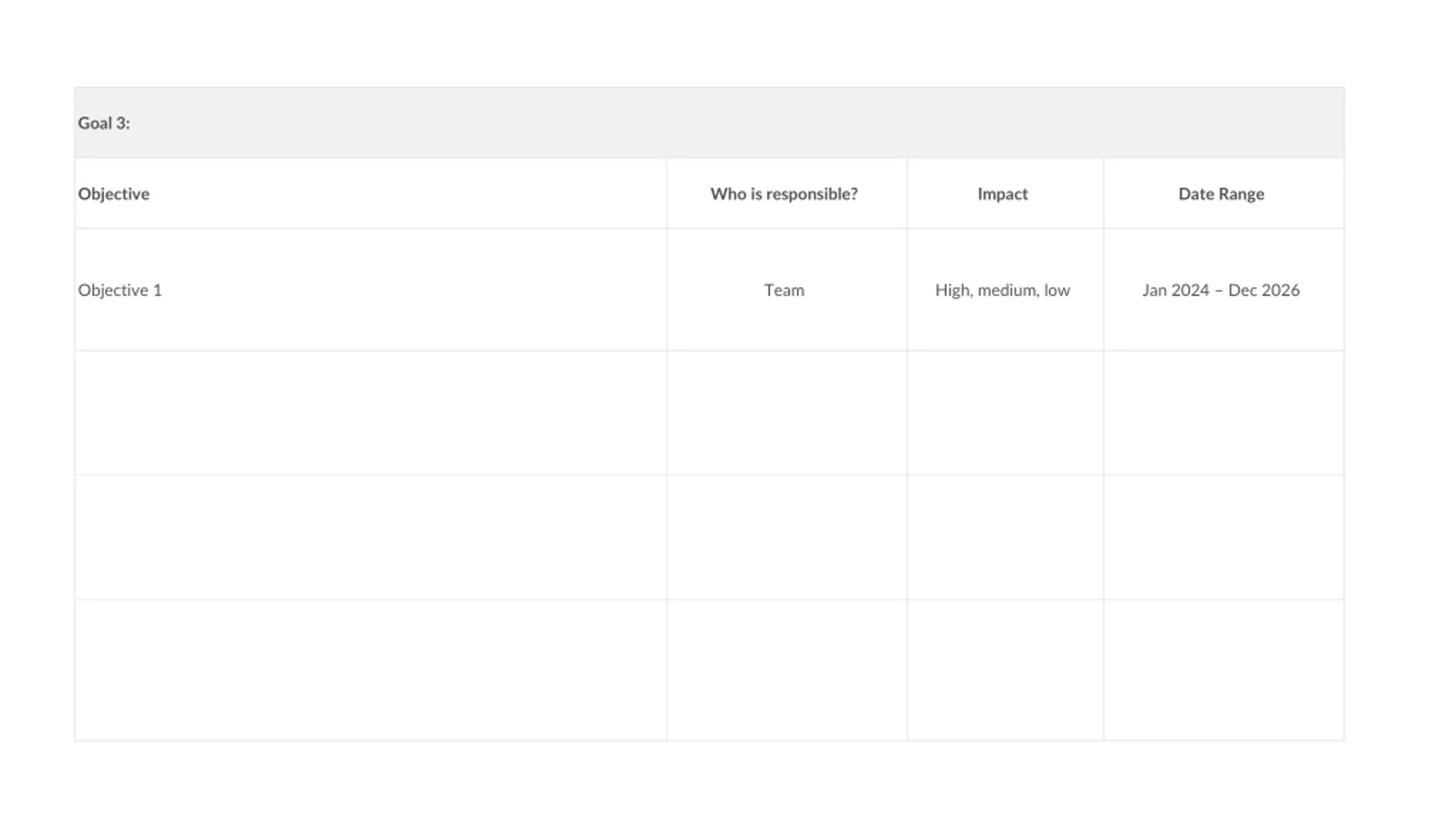Click the last-row empty date range cell
The image size is (1456, 818).
point(1224,670)
